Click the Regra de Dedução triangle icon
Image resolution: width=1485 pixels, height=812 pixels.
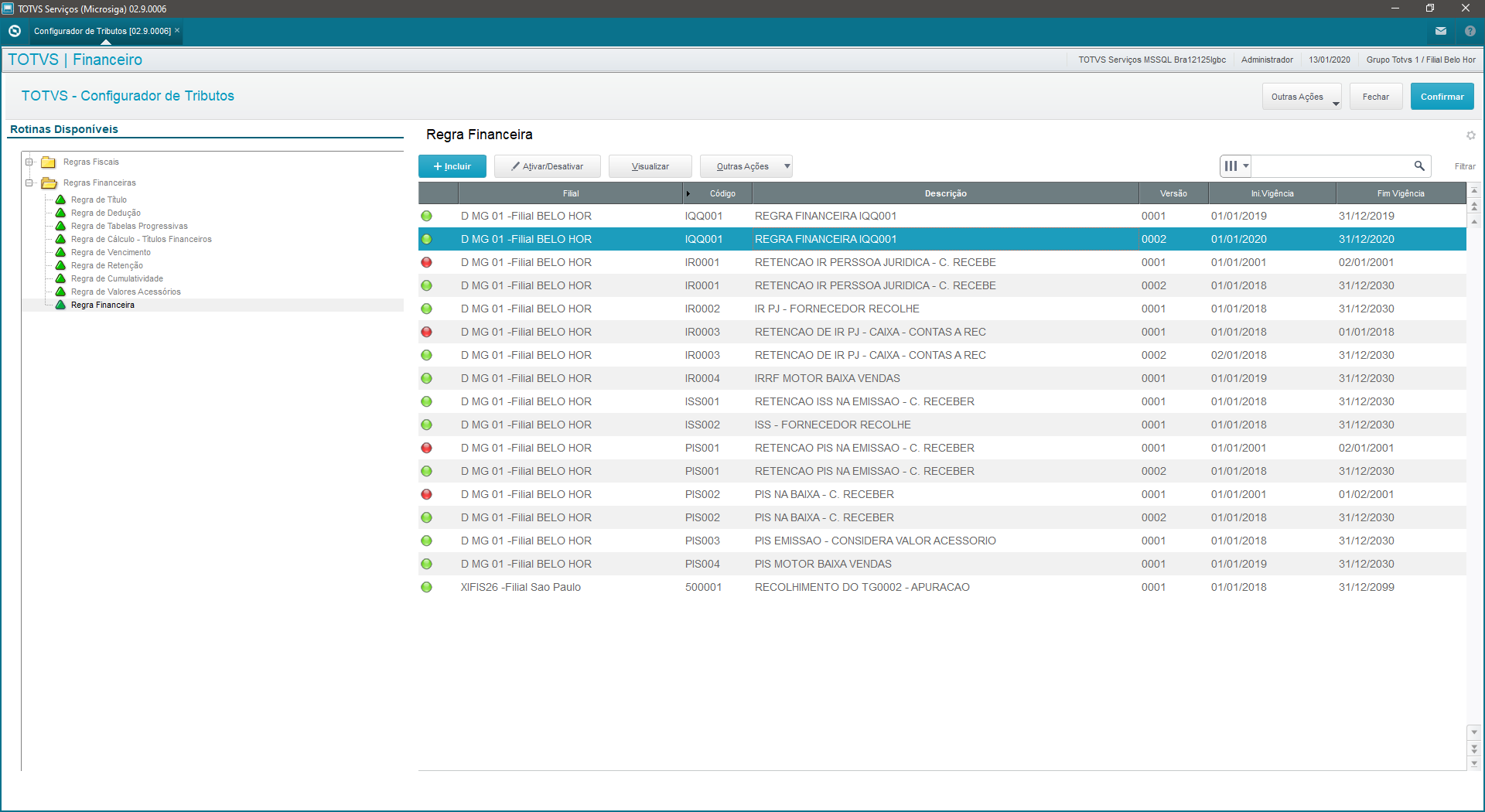pyautogui.click(x=60, y=213)
